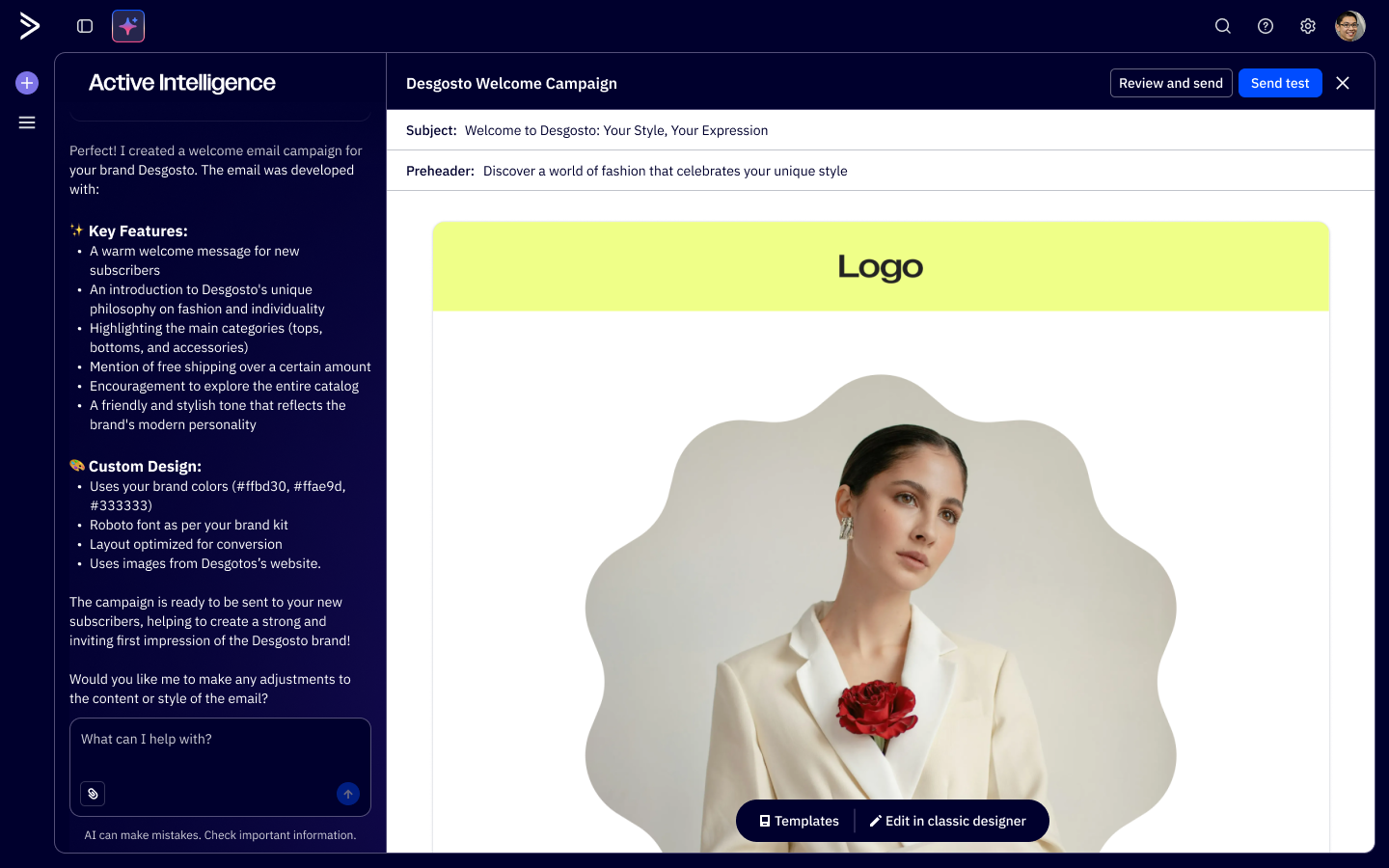This screenshot has width=1389, height=868.
Task: Send the chat message arrow button
Action: [348, 794]
